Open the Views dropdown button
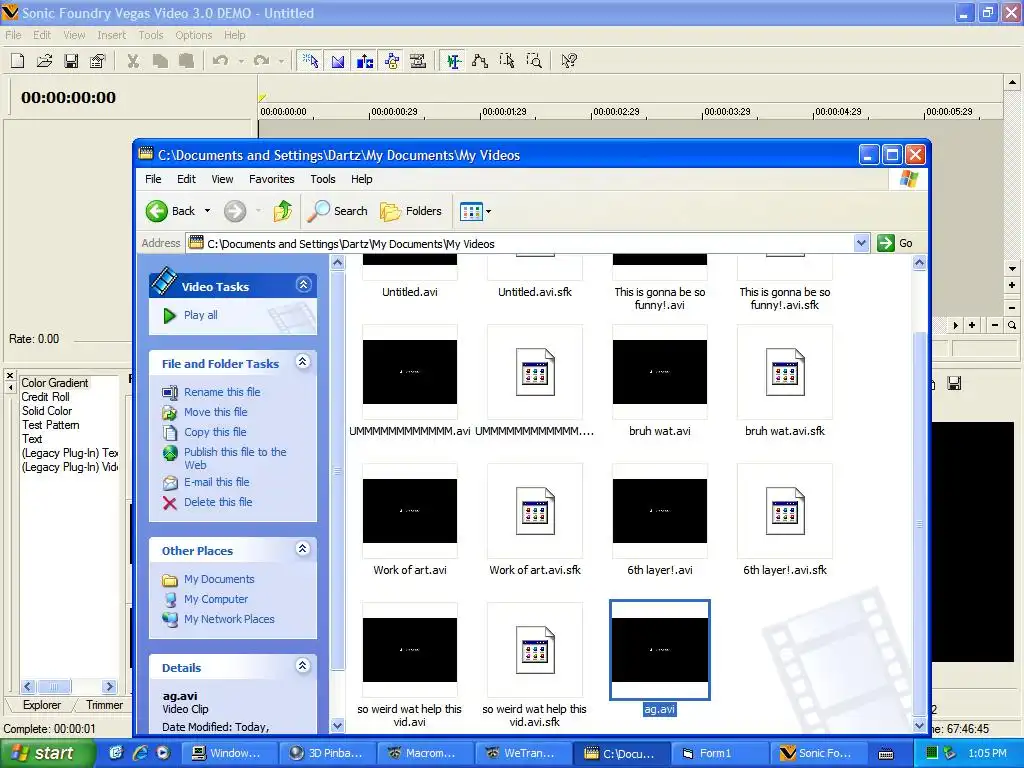1024x768 pixels. [475, 211]
